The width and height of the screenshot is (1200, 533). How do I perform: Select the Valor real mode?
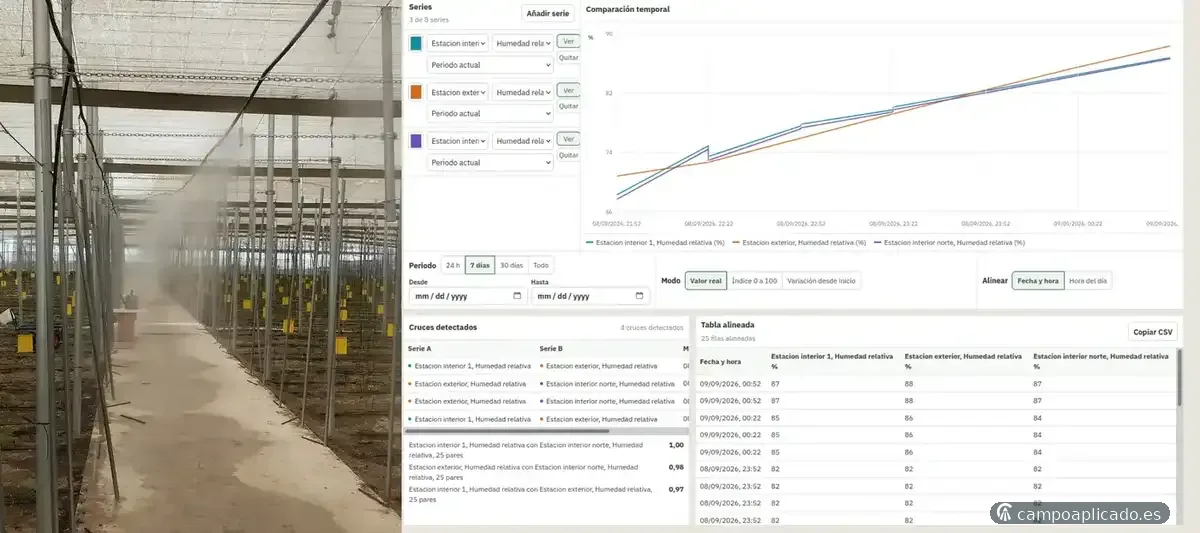click(x=706, y=281)
